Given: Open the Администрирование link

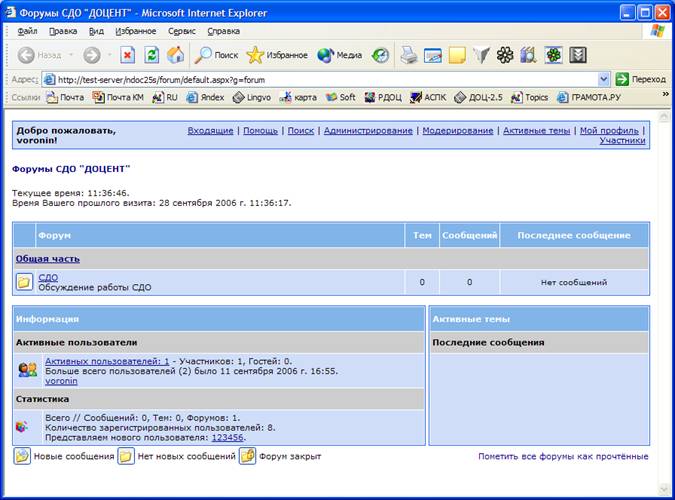Looking at the screenshot, I should click(x=368, y=130).
